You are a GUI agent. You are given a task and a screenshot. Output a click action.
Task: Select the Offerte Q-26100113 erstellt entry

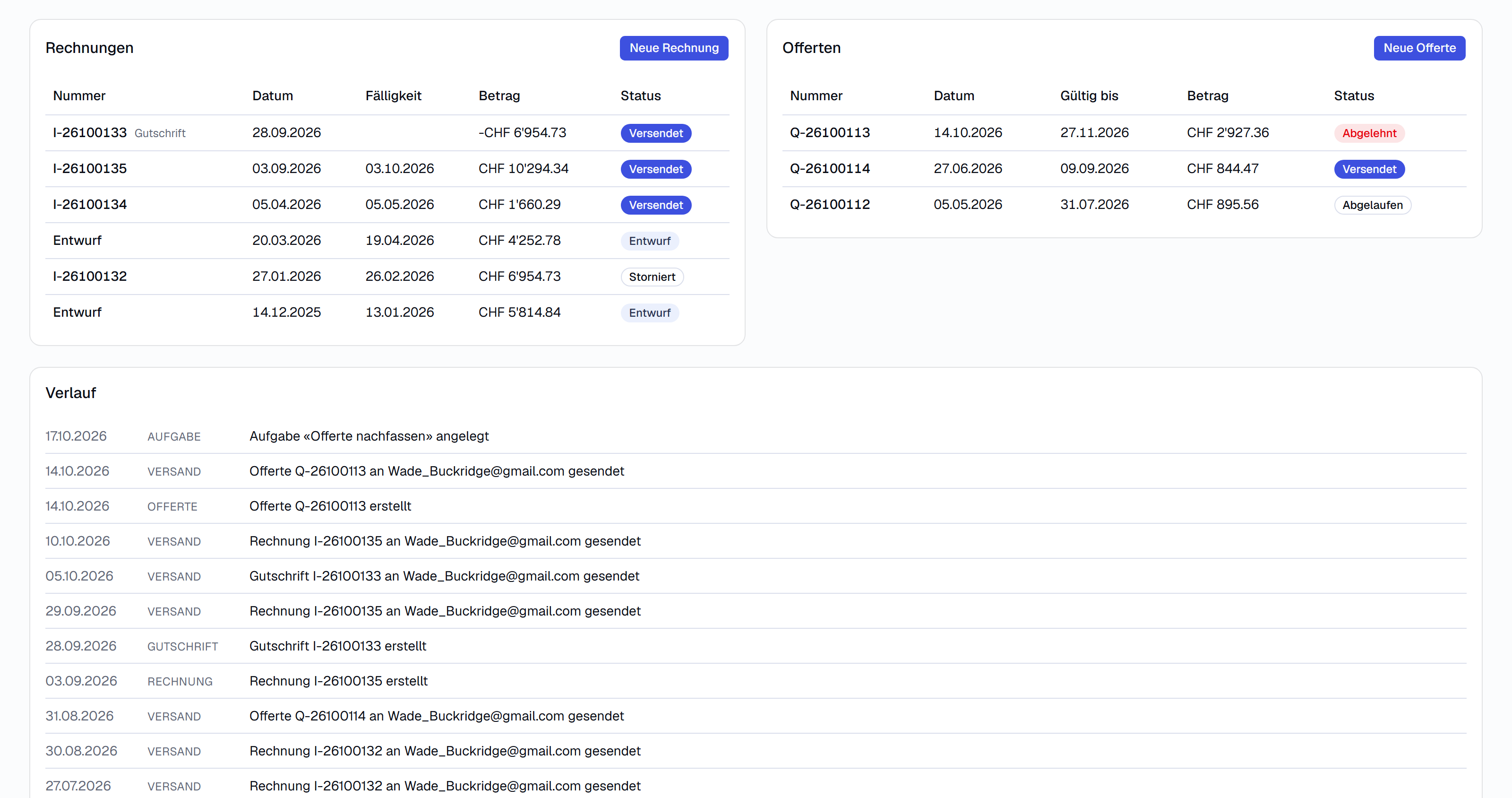[x=756, y=506]
